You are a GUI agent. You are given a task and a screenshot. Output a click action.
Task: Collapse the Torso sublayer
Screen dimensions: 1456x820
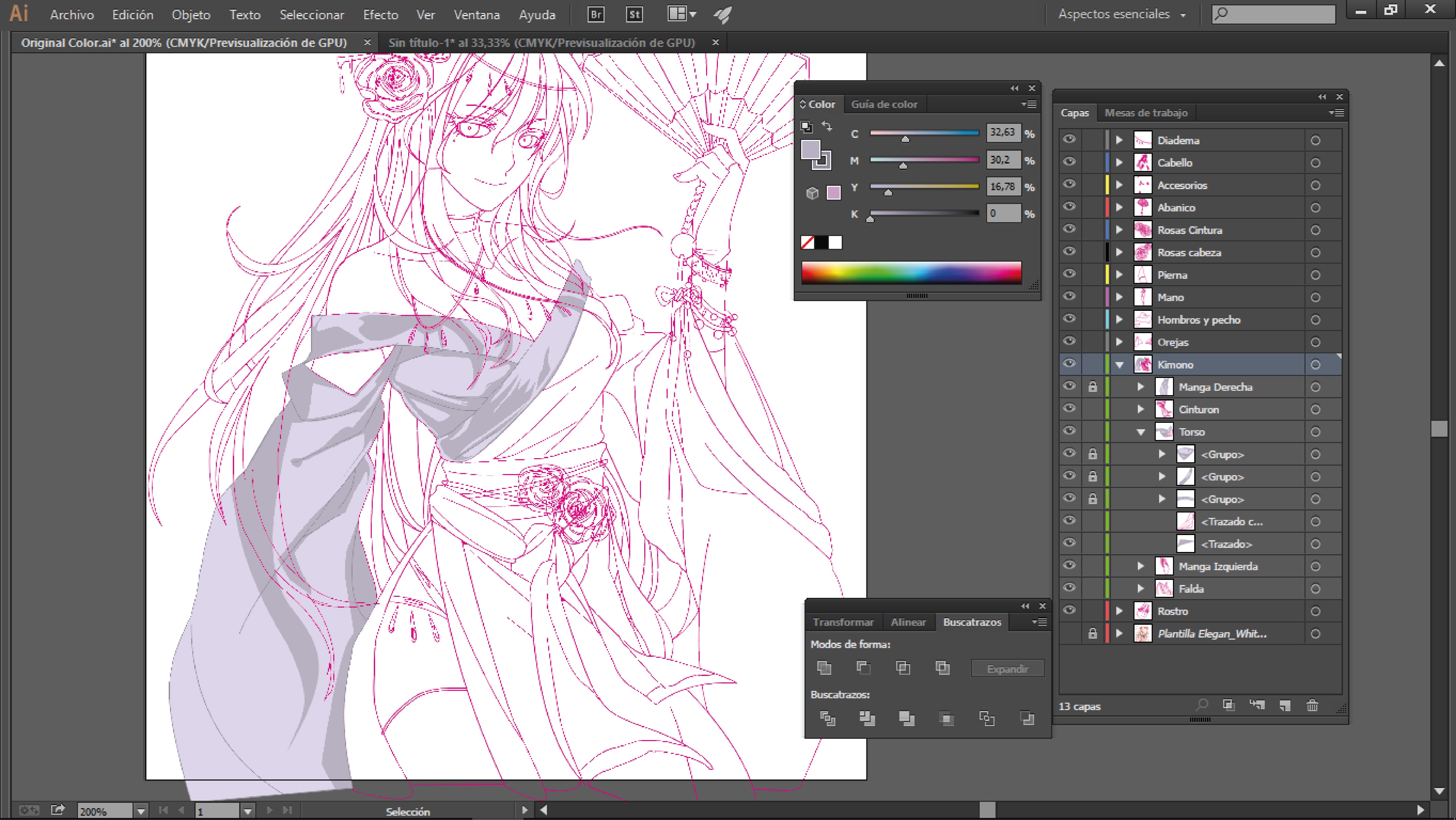(x=1141, y=432)
